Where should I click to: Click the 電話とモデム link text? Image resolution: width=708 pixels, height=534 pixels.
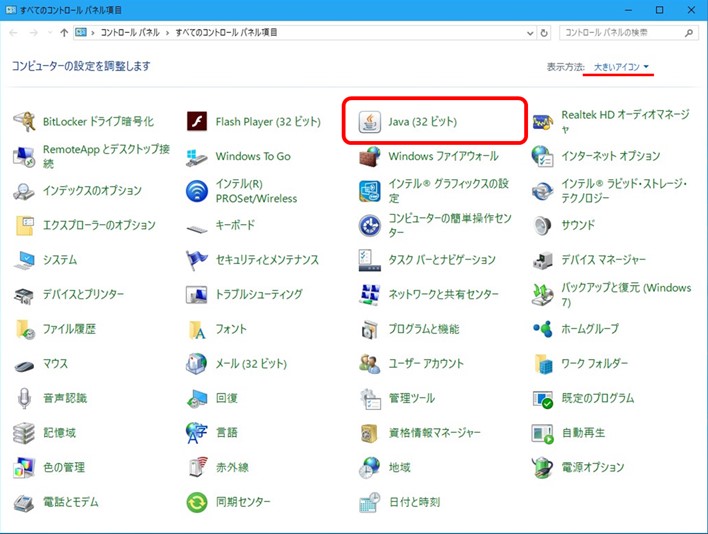click(70, 502)
